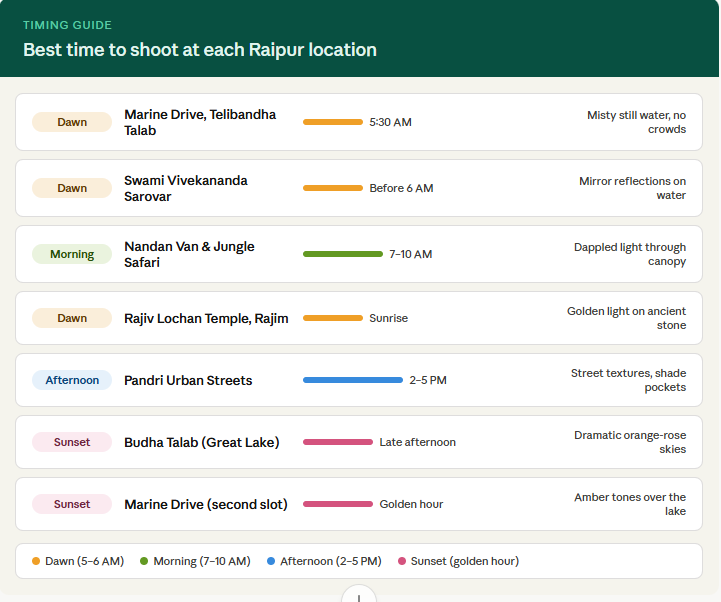721x602 pixels.
Task: Click 'Golden light on ancient stone' note
Action: pos(626,318)
